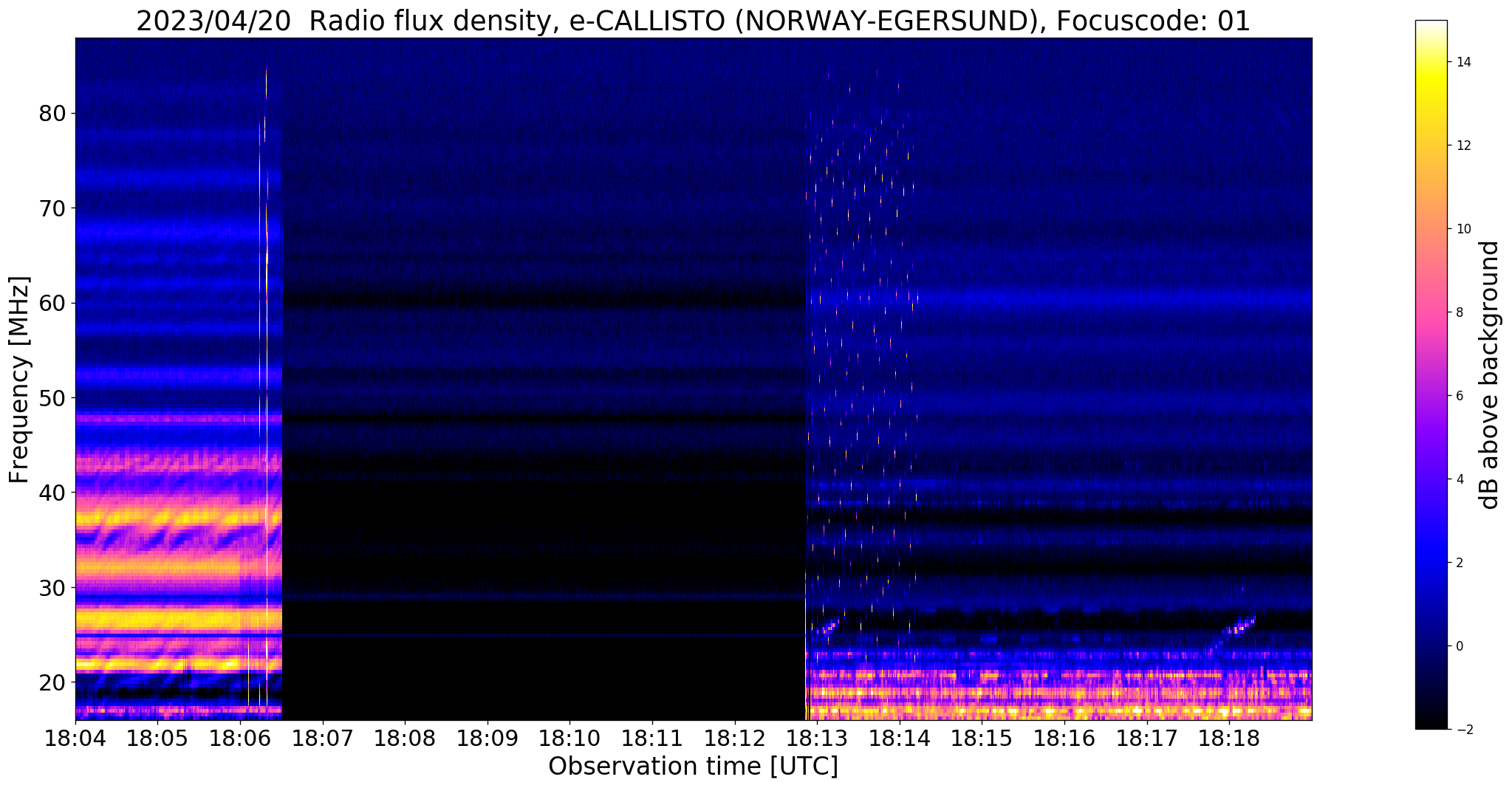Click the 18:05 time tick label
Viewport: 1512px width, 788px height.
coord(157,738)
